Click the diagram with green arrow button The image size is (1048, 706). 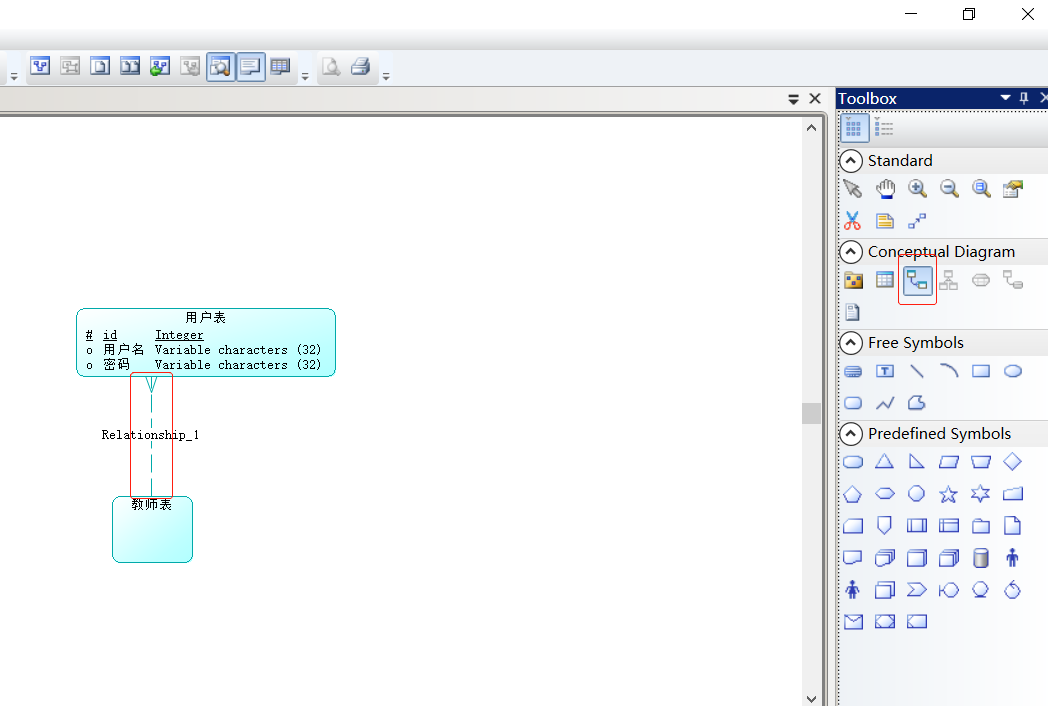[160, 66]
